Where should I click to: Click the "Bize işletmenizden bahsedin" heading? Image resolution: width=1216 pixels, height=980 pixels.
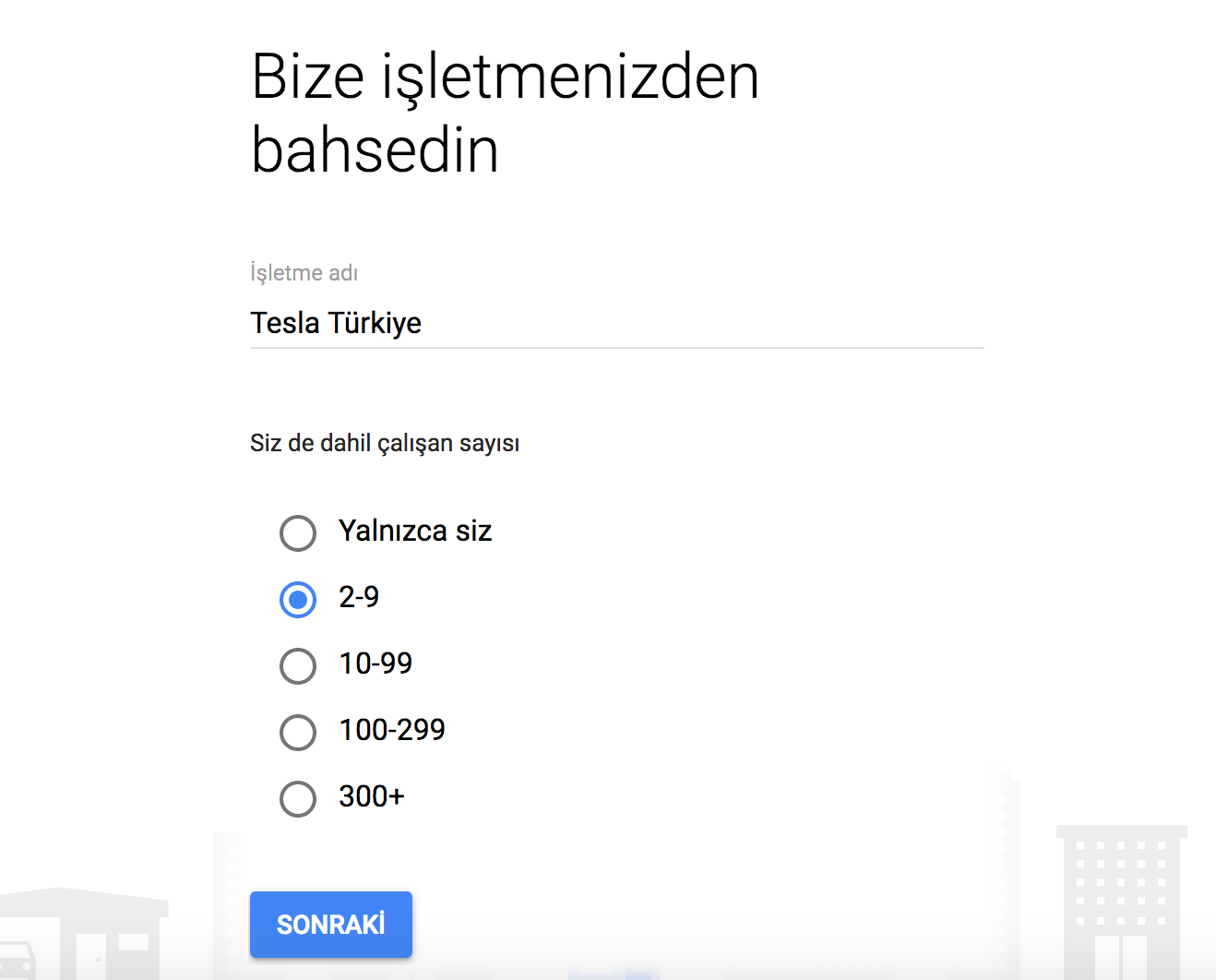[505, 113]
